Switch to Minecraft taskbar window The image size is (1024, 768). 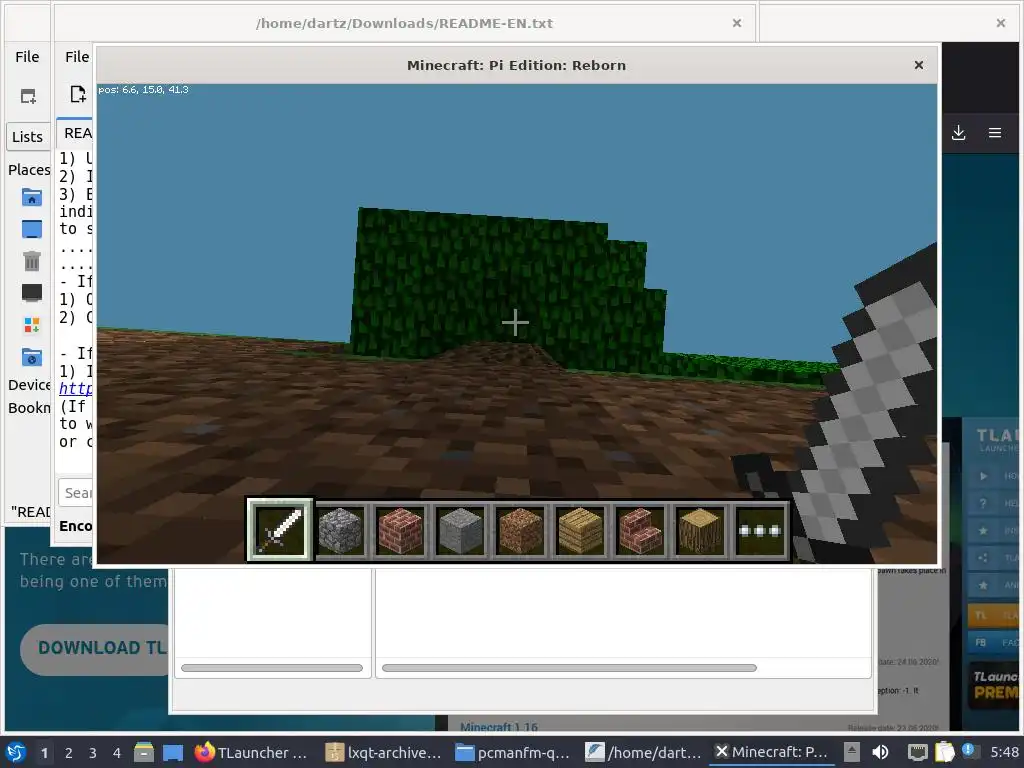coord(772,752)
